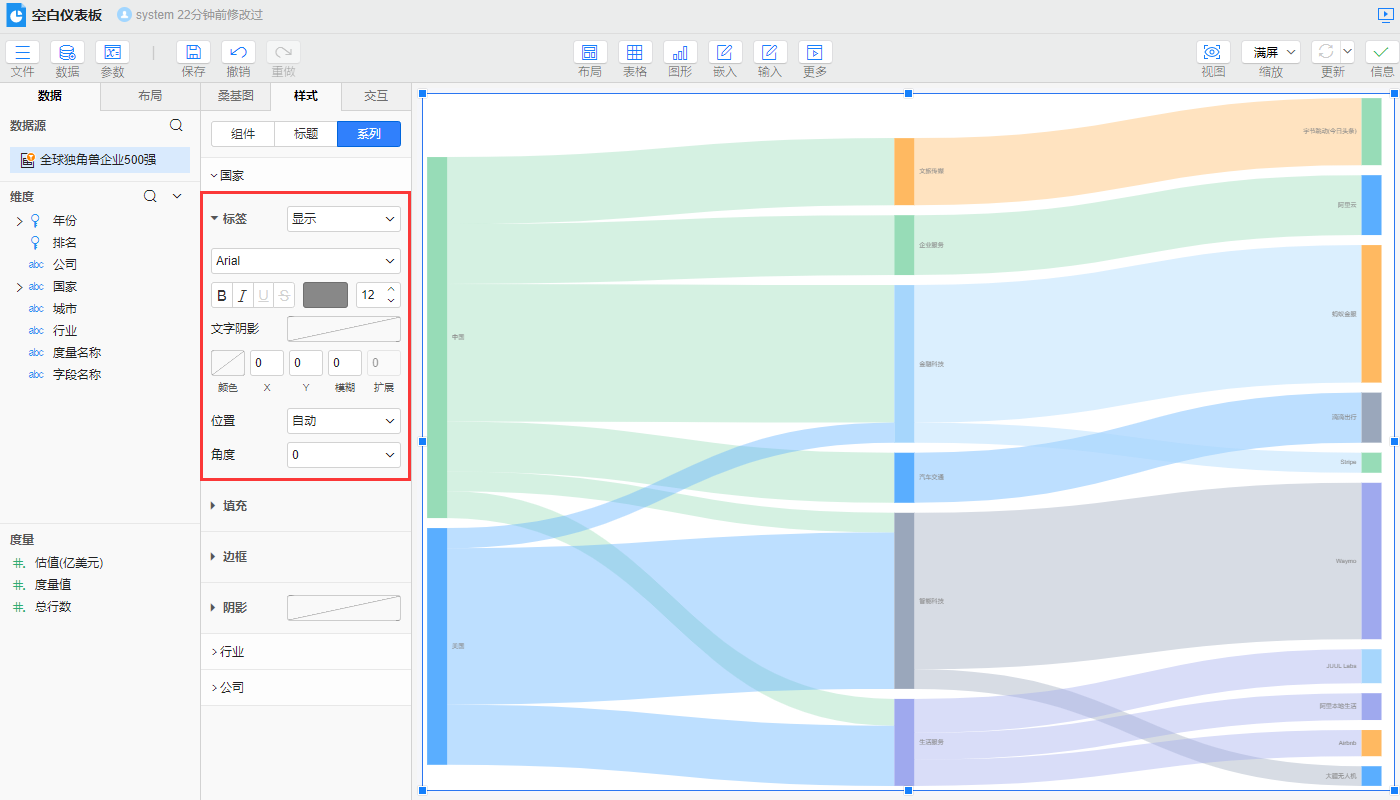Toggle bold text formatting
Viewport: 1400px width, 800px height.
coord(222,295)
